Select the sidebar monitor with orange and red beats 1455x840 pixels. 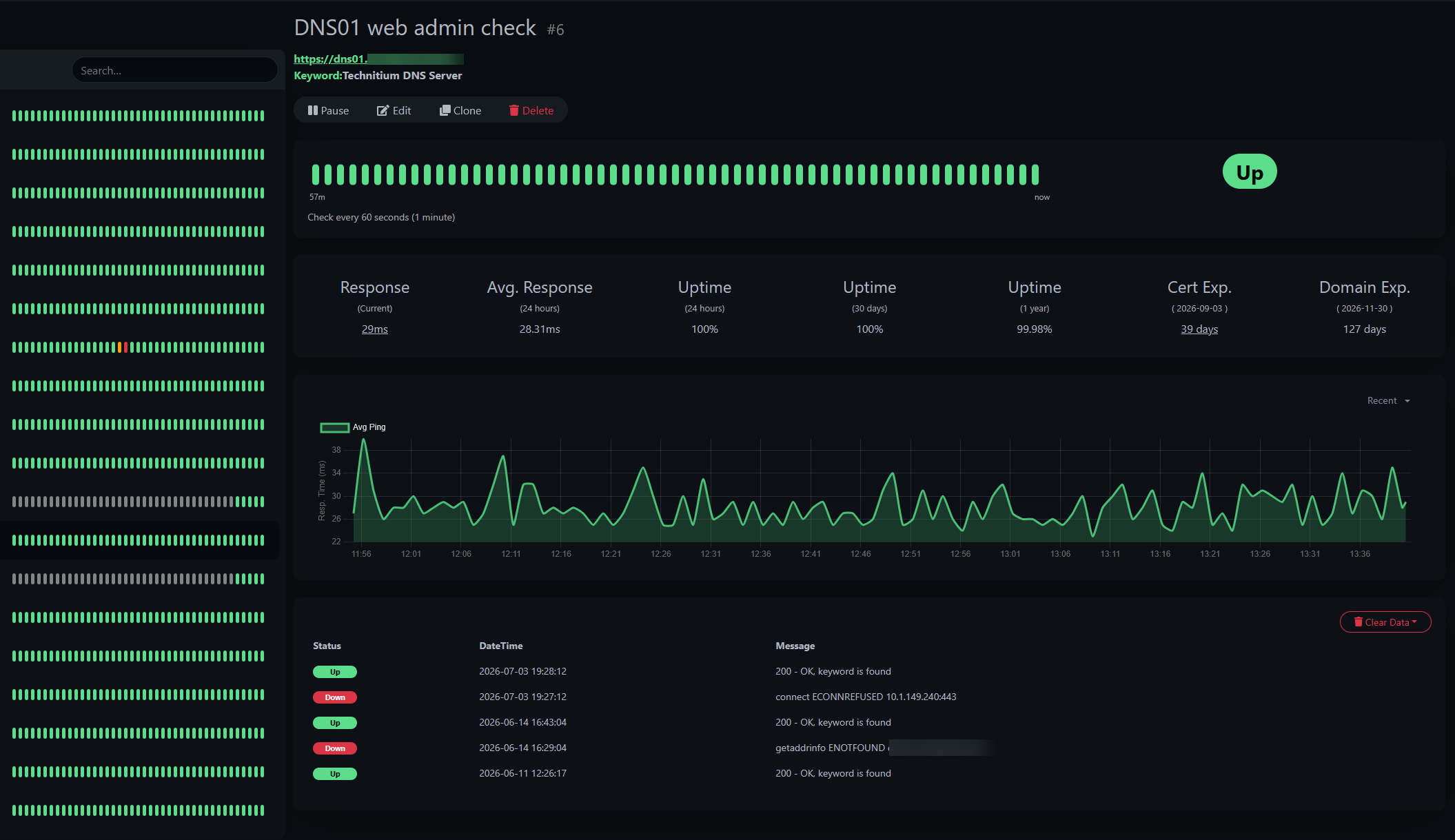(138, 347)
